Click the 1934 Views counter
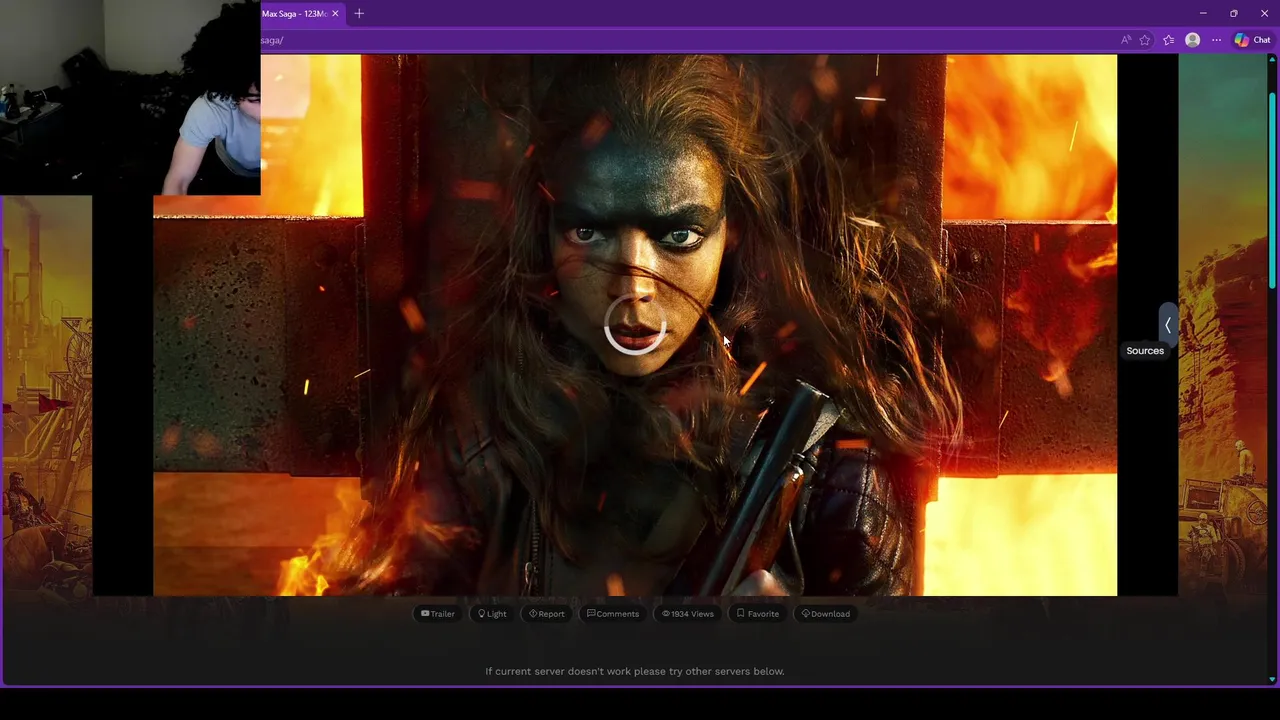 click(x=688, y=614)
